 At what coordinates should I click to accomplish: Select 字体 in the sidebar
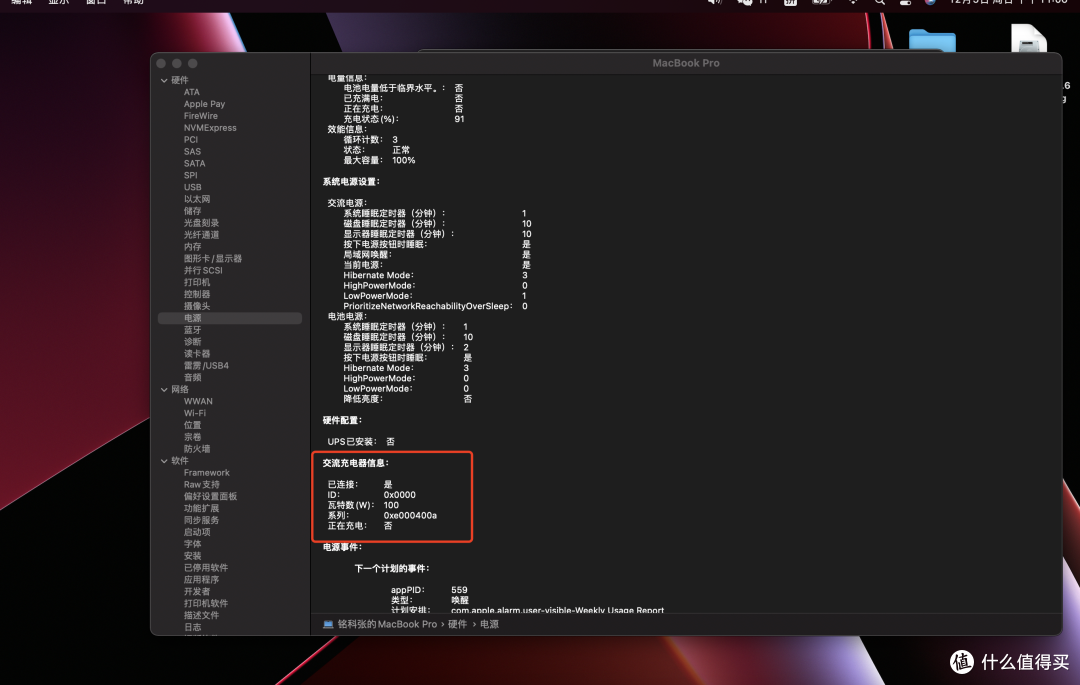tap(192, 545)
